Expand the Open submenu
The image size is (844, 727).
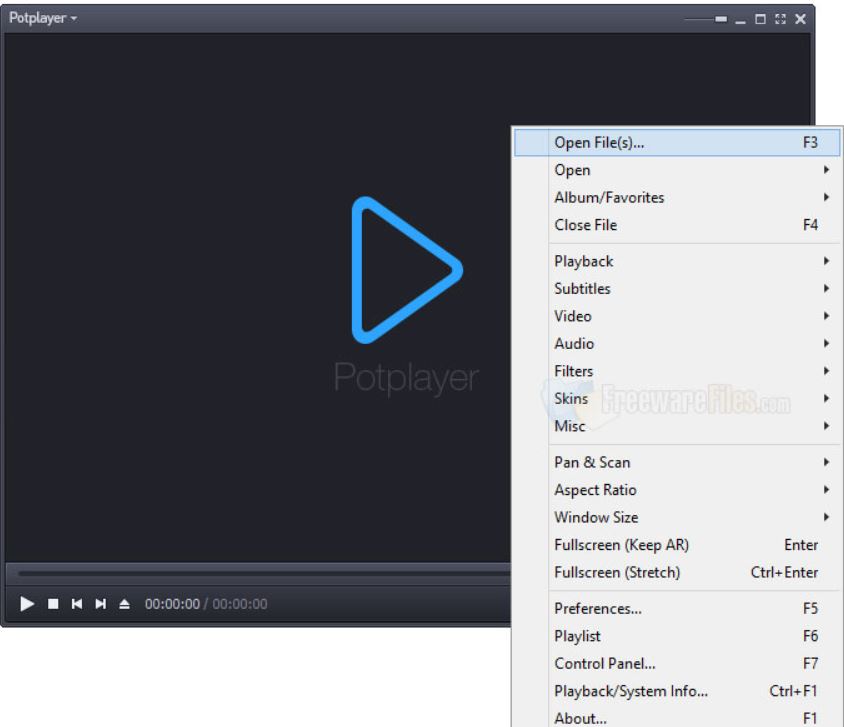[x=677, y=170]
